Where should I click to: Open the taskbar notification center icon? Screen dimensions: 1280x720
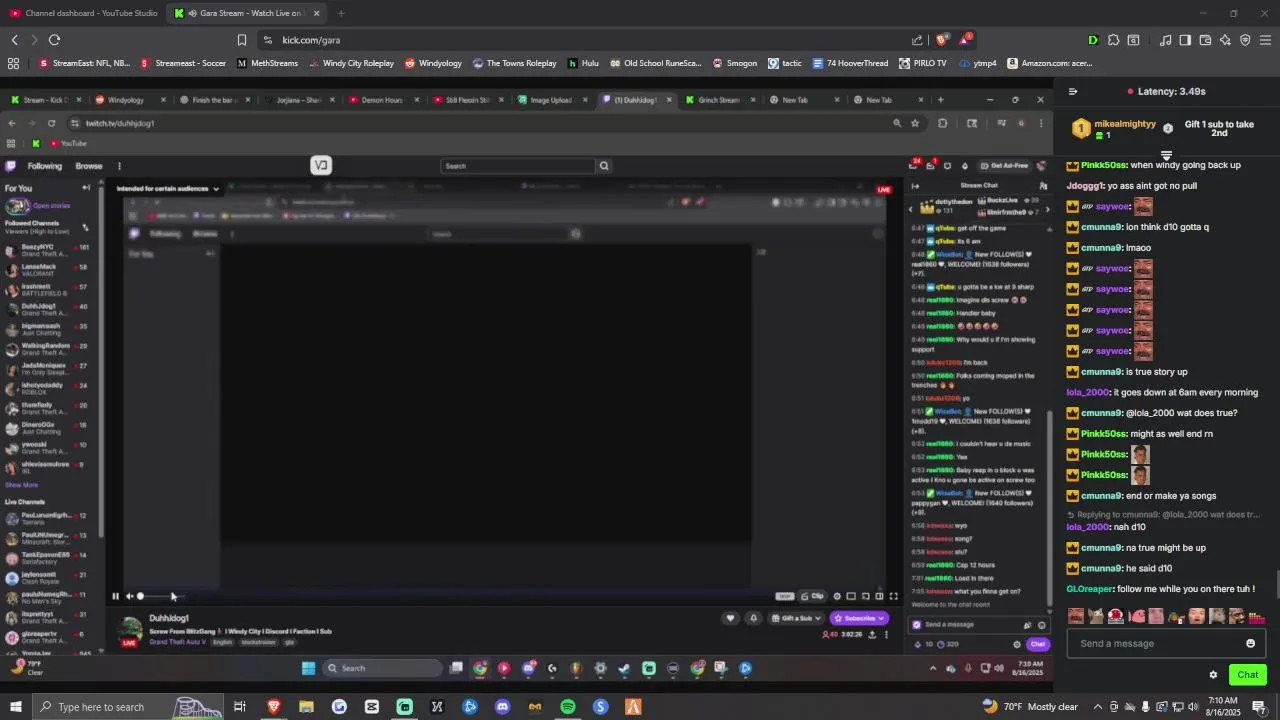pos(1259,707)
